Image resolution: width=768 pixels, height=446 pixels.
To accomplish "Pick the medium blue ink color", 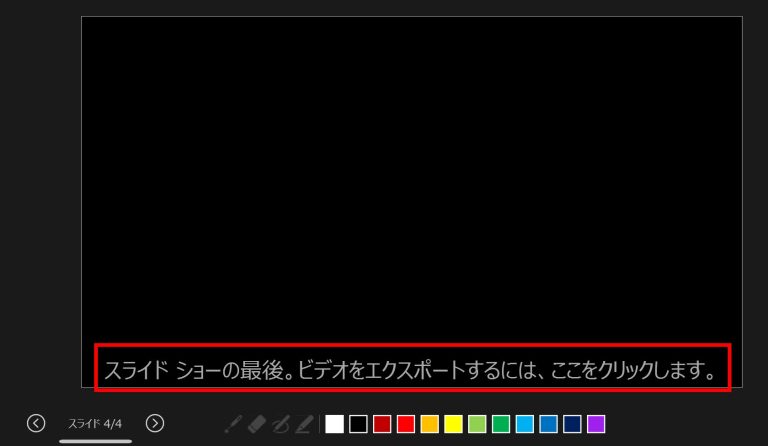I will (x=549, y=424).
